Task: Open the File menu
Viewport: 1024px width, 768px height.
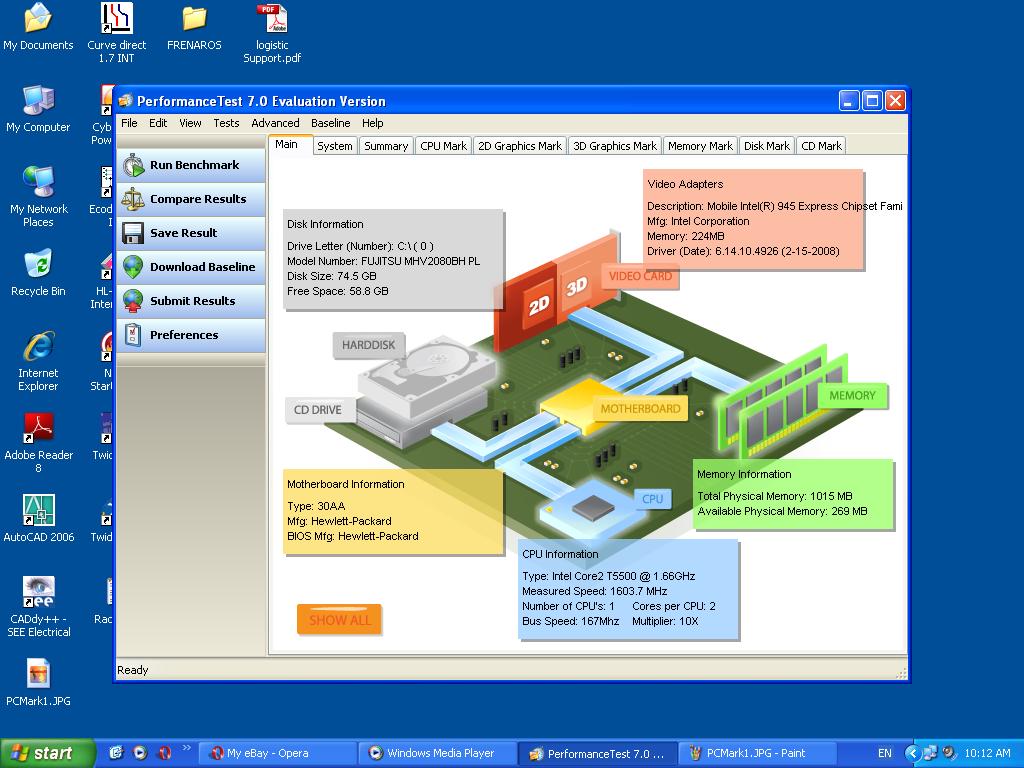Action: coord(129,123)
